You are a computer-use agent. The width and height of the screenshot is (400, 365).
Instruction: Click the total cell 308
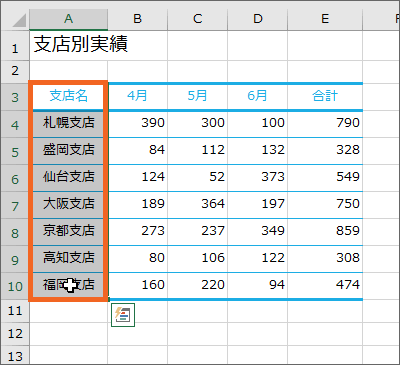coord(325,259)
